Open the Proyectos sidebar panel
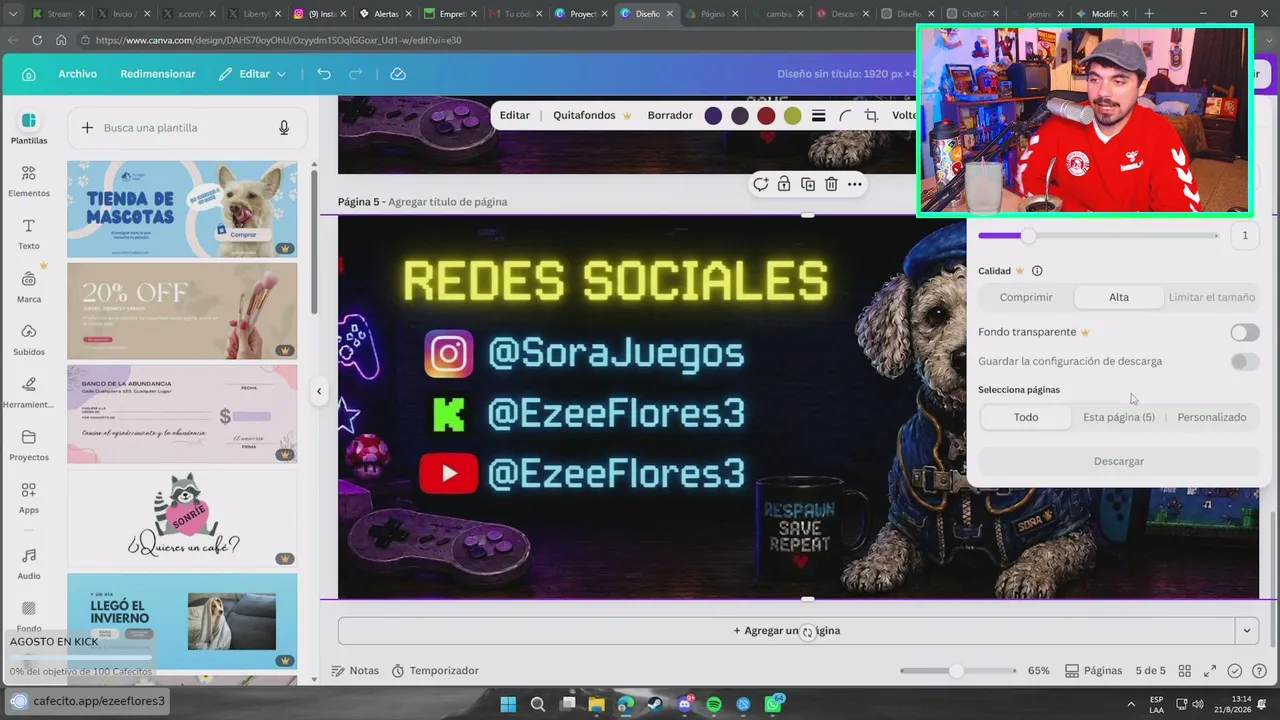1280x720 pixels. 29,445
